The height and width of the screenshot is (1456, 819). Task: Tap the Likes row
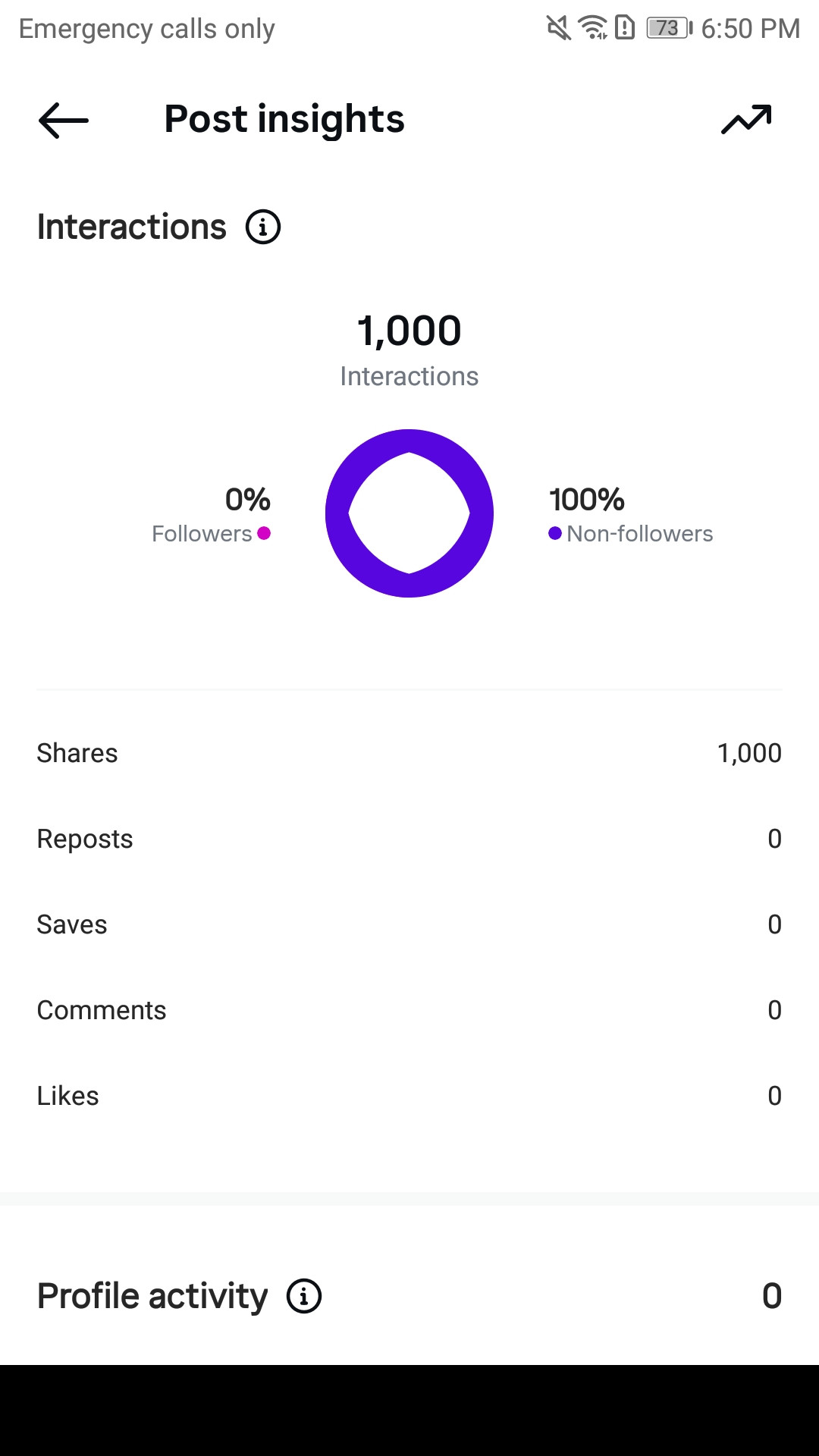coord(409,1096)
